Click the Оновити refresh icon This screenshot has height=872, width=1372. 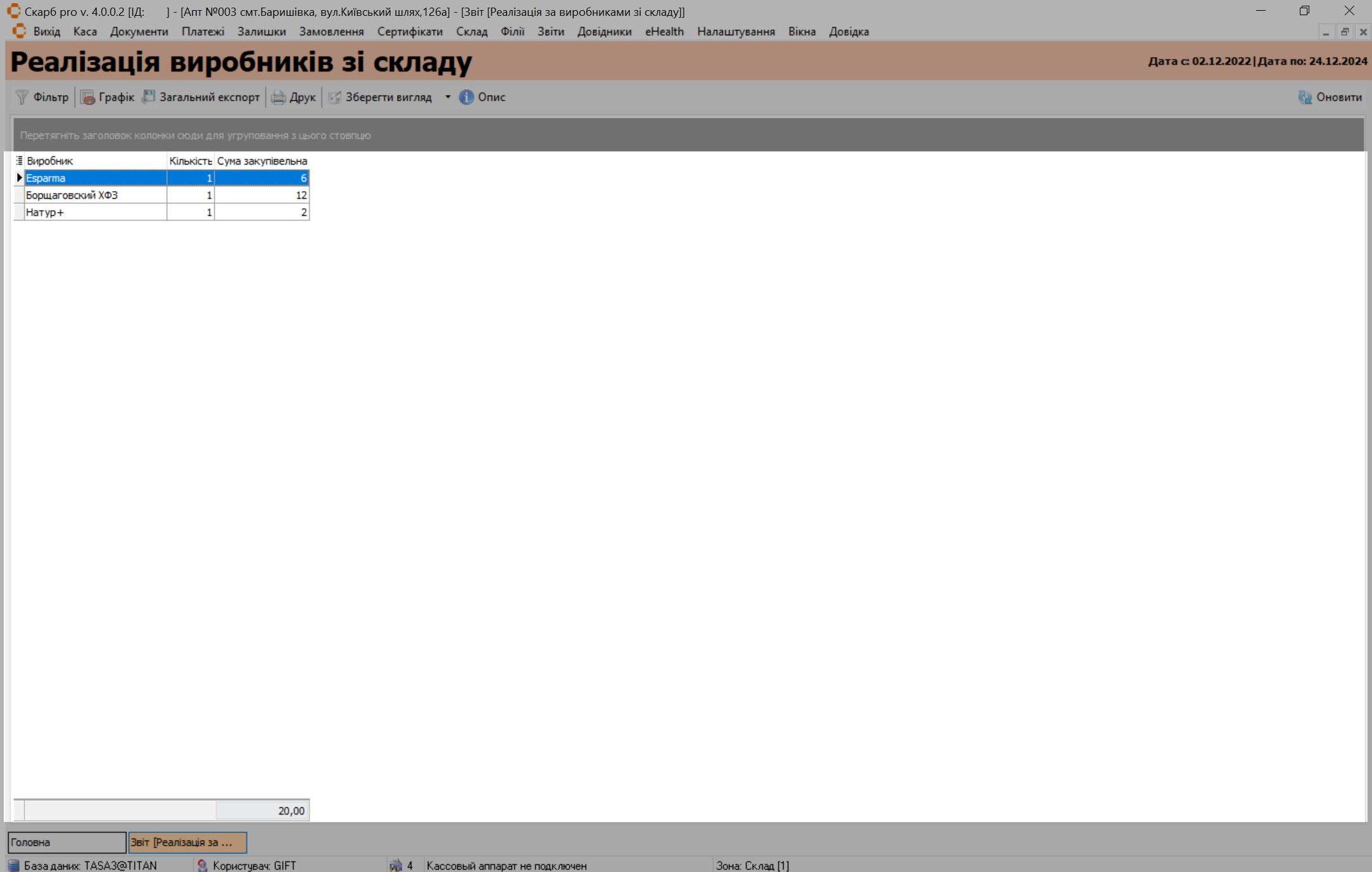click(1305, 97)
